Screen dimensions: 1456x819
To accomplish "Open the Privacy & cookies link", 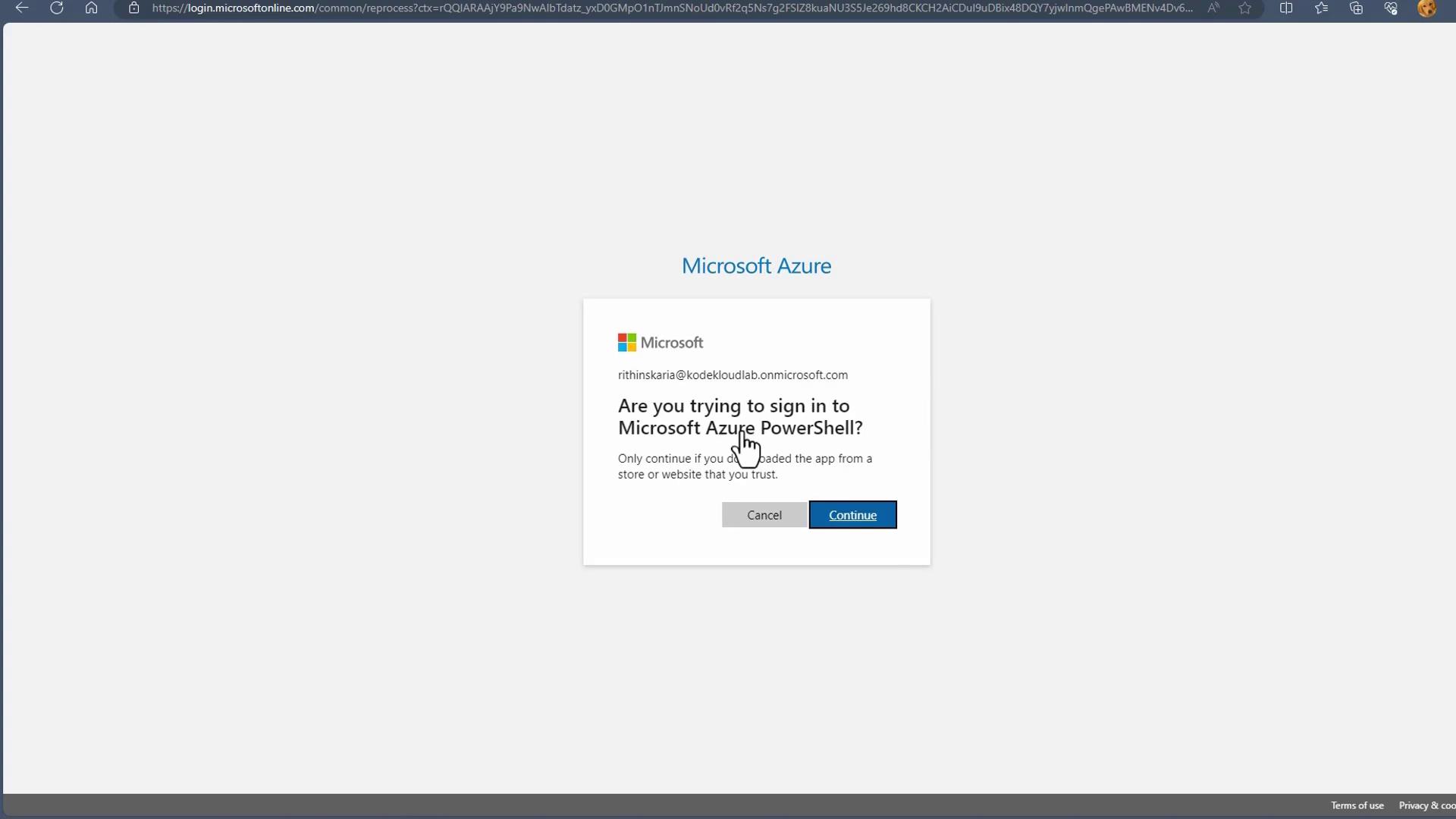I will click(1426, 805).
